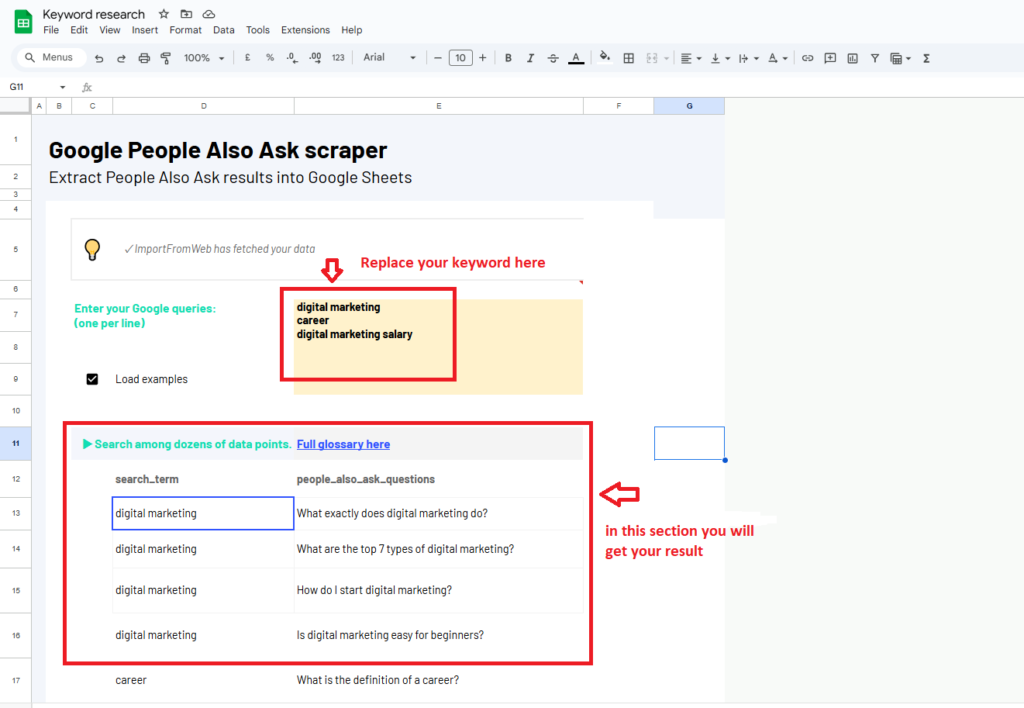Select cell 'How do I start digital marketing?'
The image size is (1024, 708).
click(x=439, y=590)
